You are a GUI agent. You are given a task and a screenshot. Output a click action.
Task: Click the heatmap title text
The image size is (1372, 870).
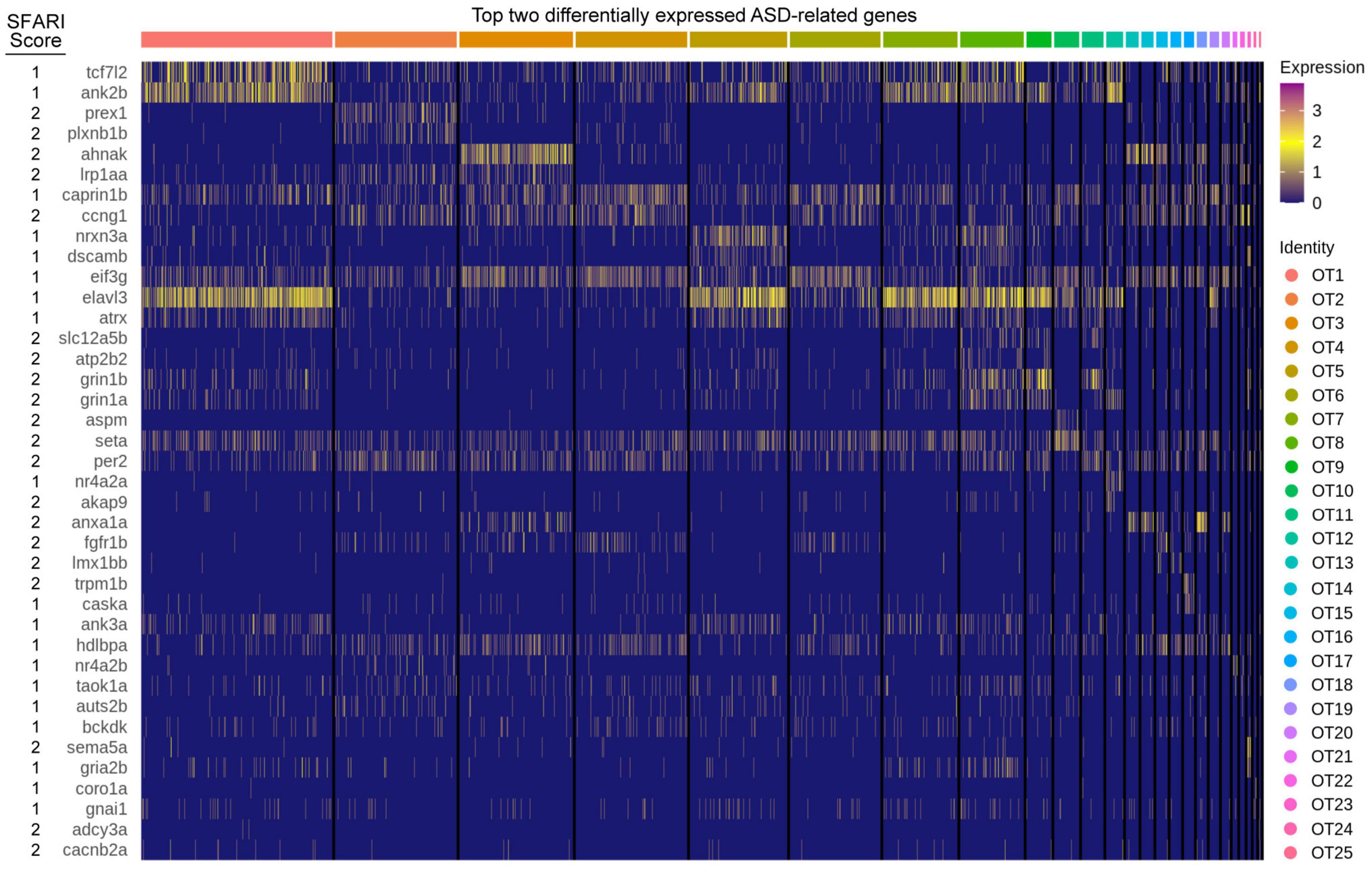coord(694,15)
